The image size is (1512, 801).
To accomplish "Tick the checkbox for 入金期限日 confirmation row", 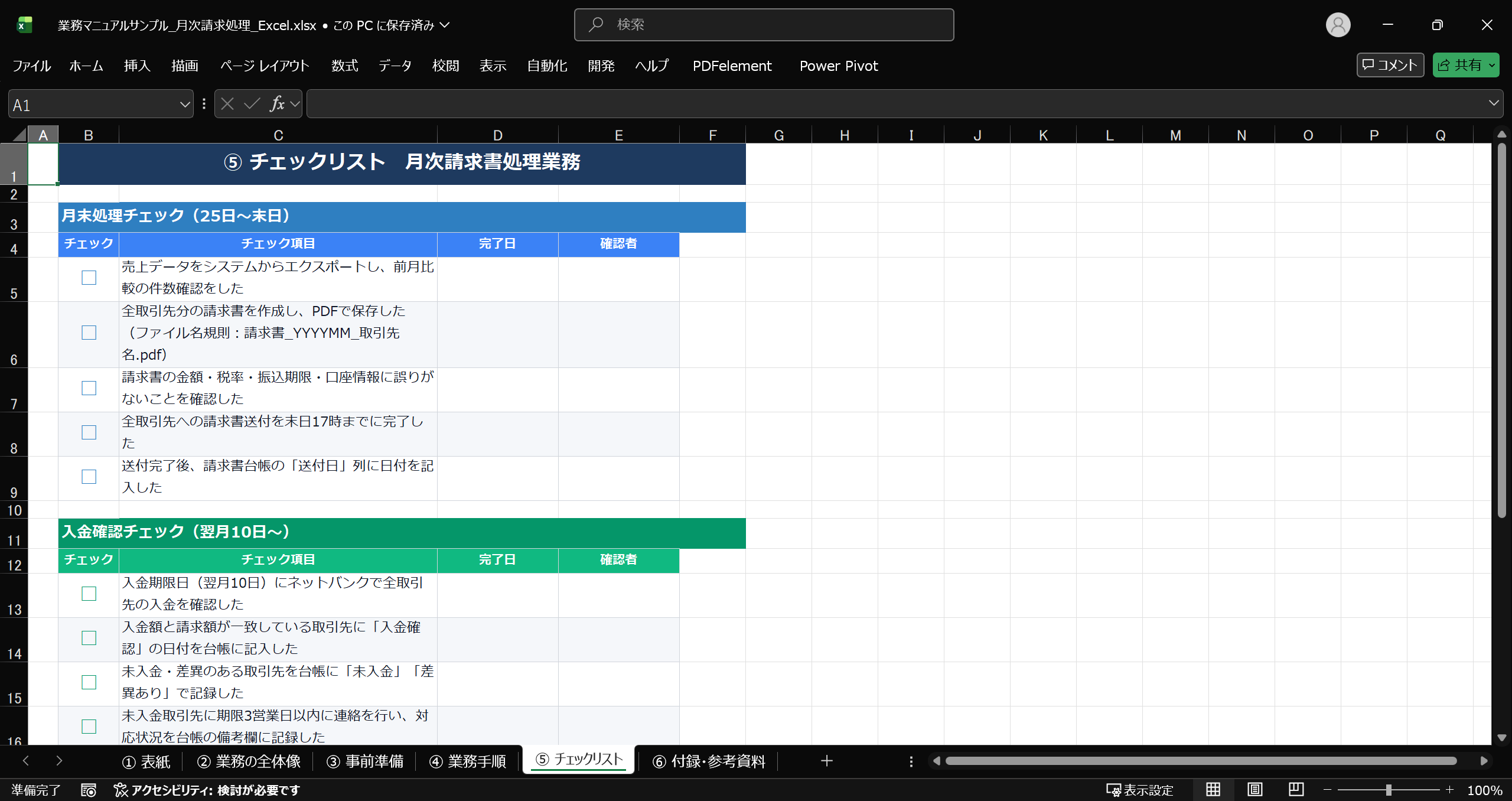I will click(89, 594).
